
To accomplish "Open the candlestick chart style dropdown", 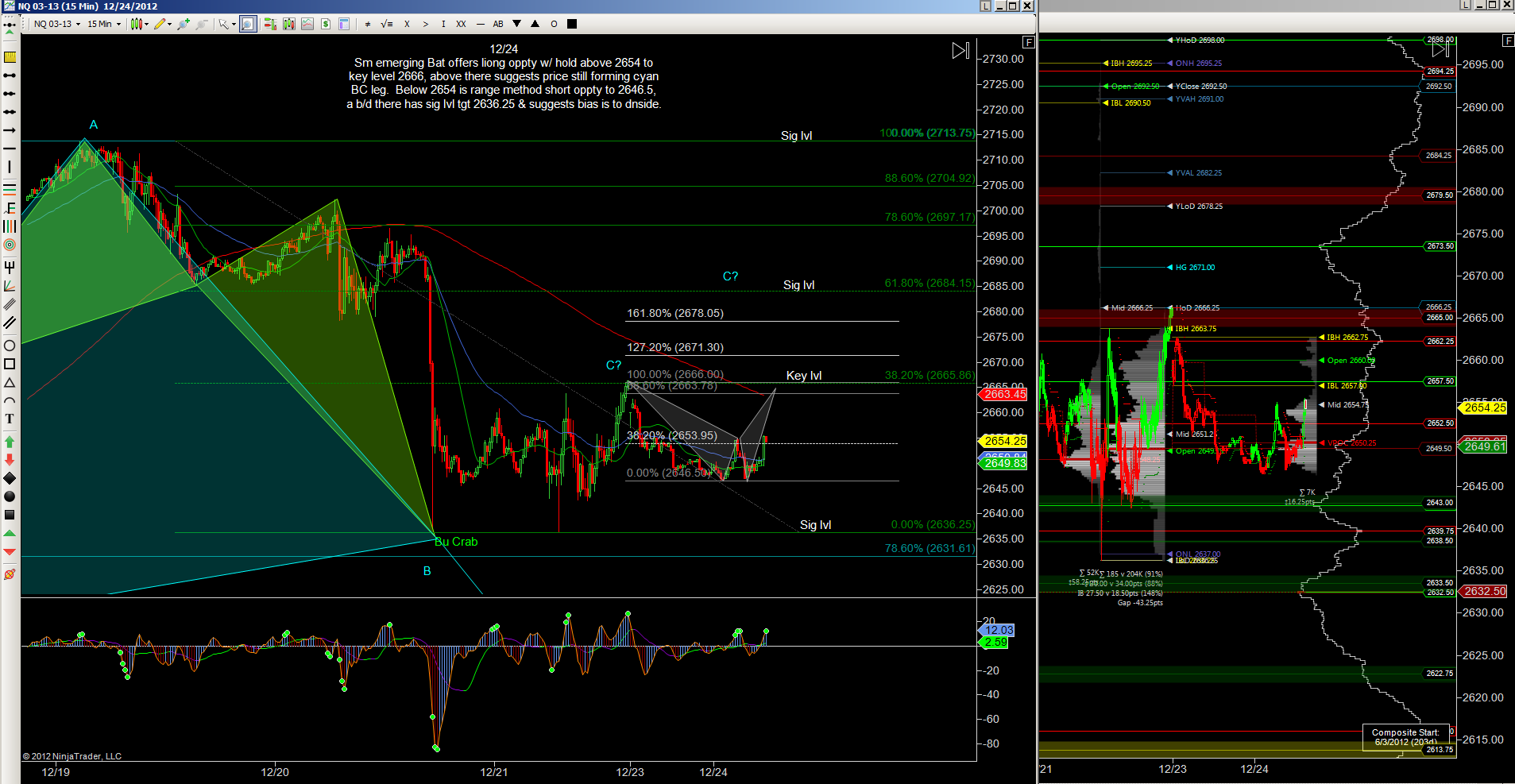I will [140, 24].
